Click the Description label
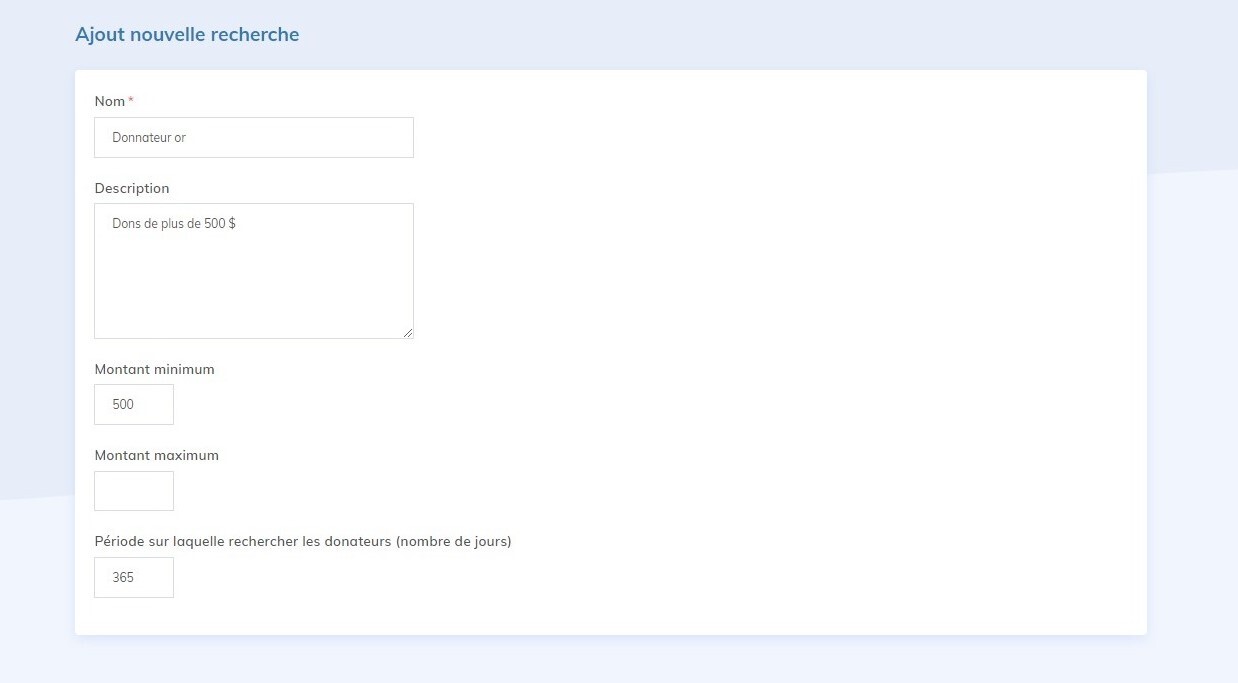The image size is (1238, 683). (131, 188)
